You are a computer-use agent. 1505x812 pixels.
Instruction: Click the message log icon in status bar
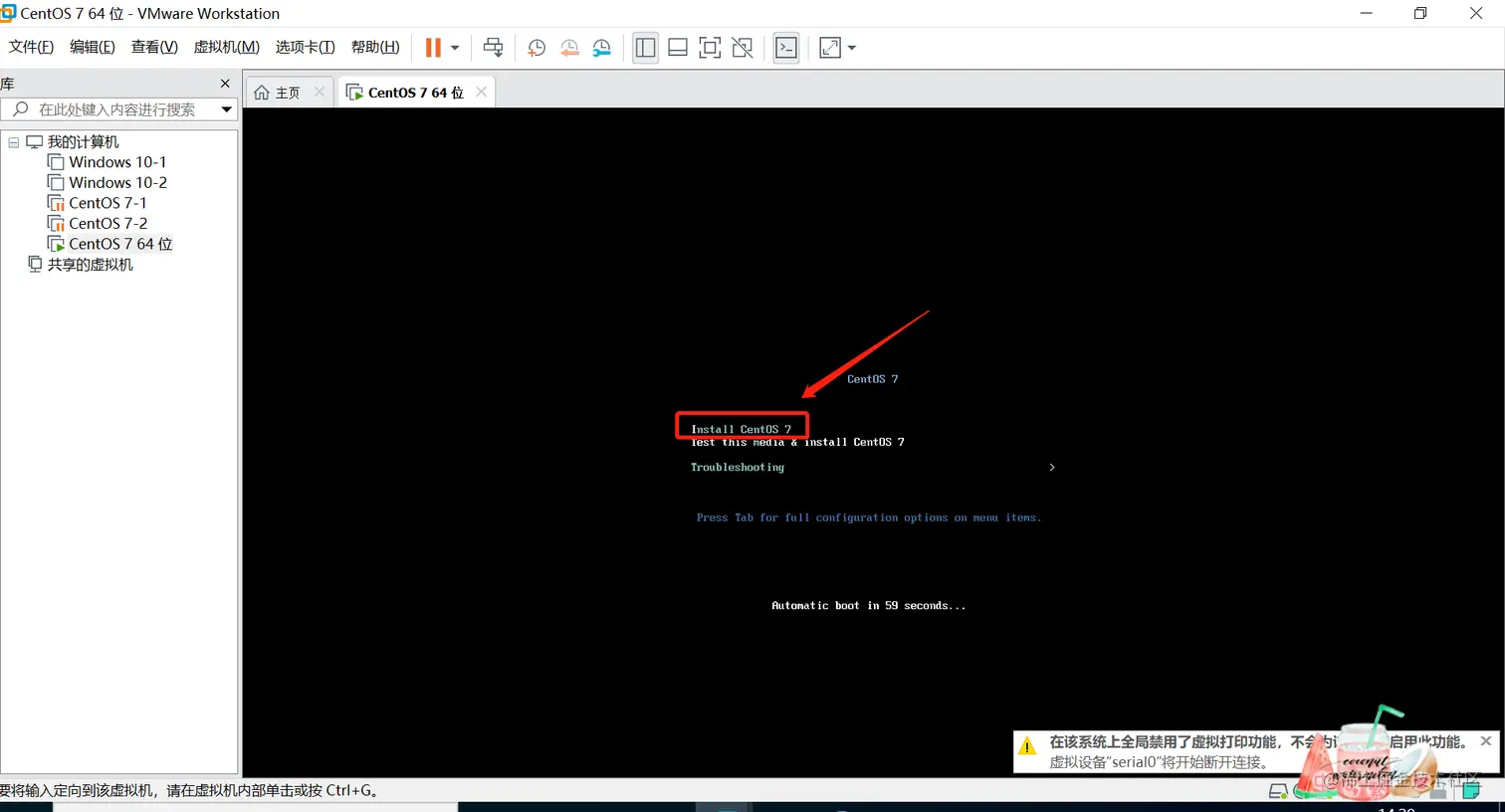[1472, 791]
